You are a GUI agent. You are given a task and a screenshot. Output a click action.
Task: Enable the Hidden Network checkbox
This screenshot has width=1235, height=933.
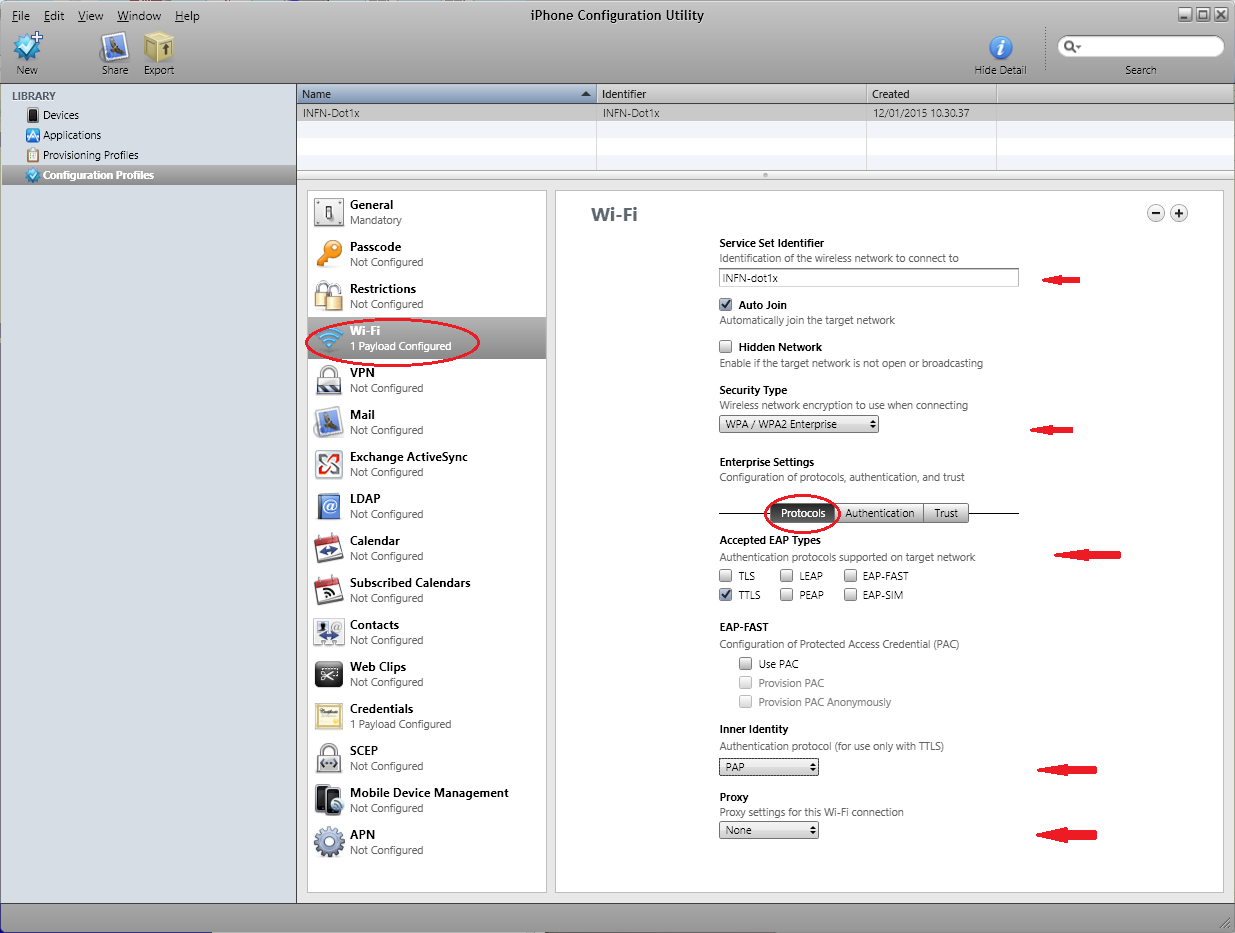pos(726,346)
